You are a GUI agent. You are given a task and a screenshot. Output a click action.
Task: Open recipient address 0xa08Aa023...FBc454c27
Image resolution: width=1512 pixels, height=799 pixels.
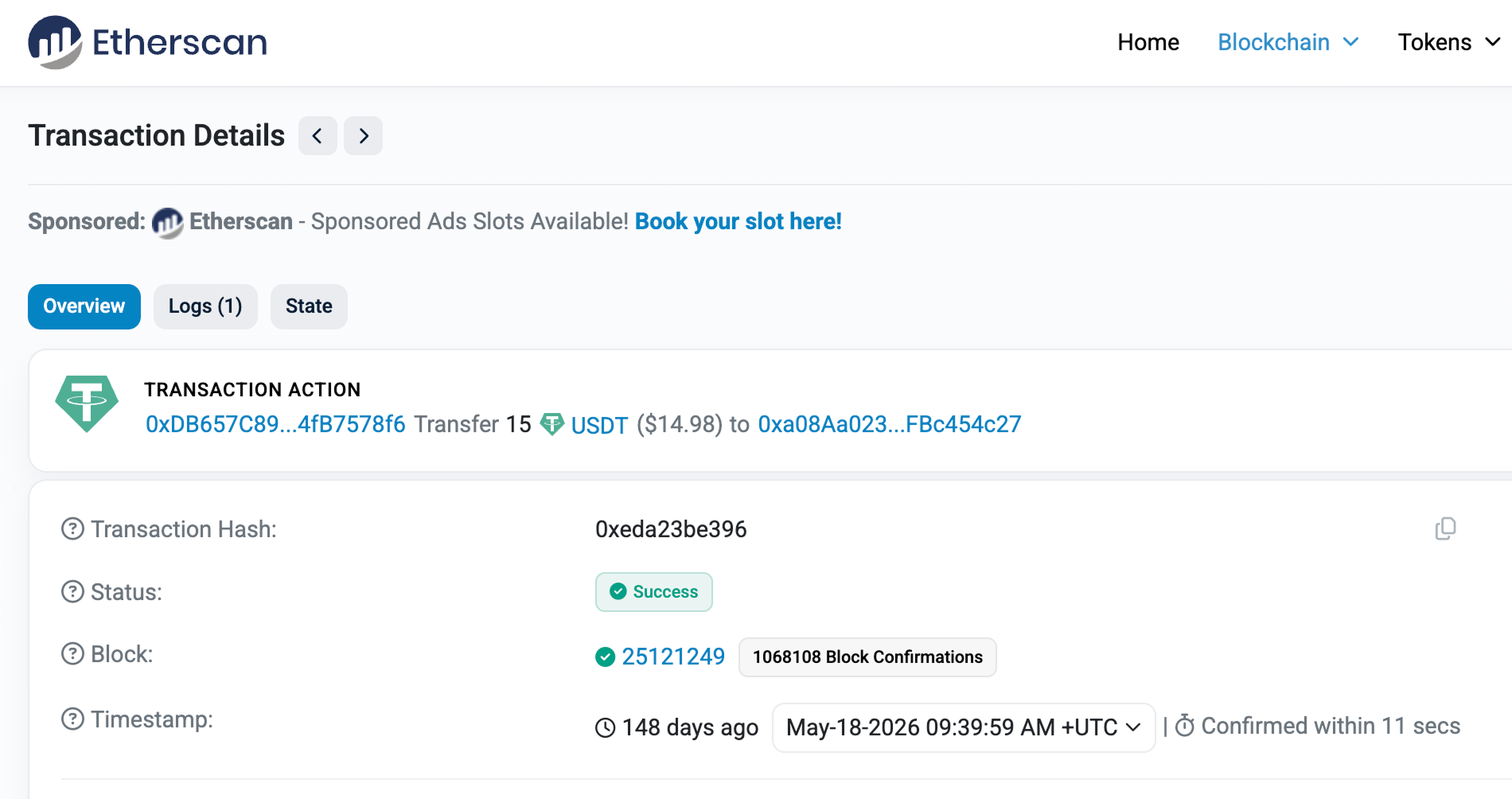[x=890, y=424]
